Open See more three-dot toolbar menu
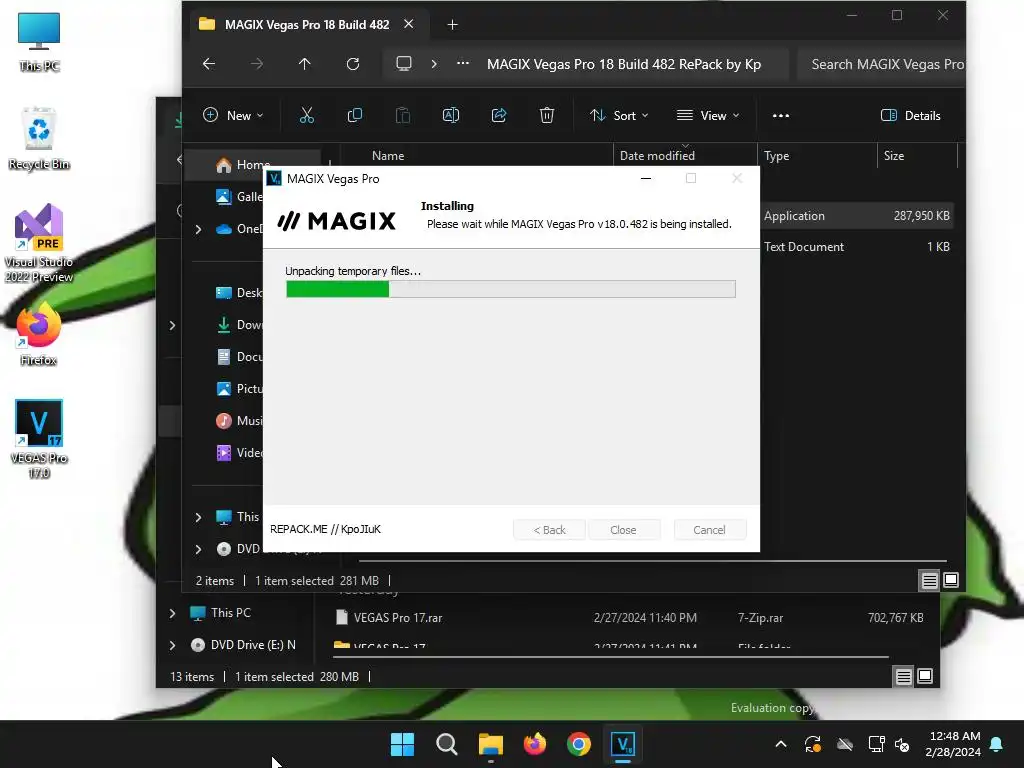Image resolution: width=1024 pixels, height=768 pixels. [x=780, y=116]
